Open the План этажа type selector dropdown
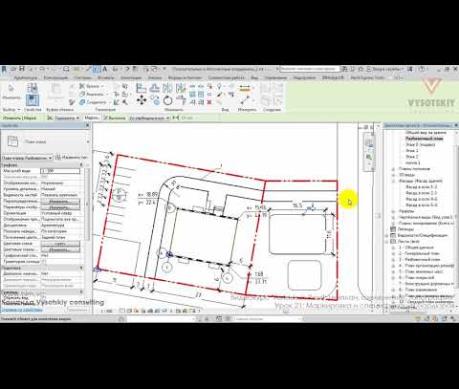The width and height of the screenshot is (459, 389). 27,158
